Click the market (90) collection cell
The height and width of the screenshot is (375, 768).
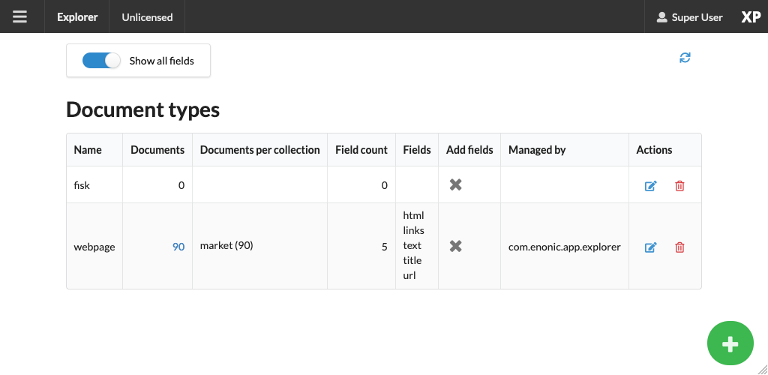(x=260, y=246)
